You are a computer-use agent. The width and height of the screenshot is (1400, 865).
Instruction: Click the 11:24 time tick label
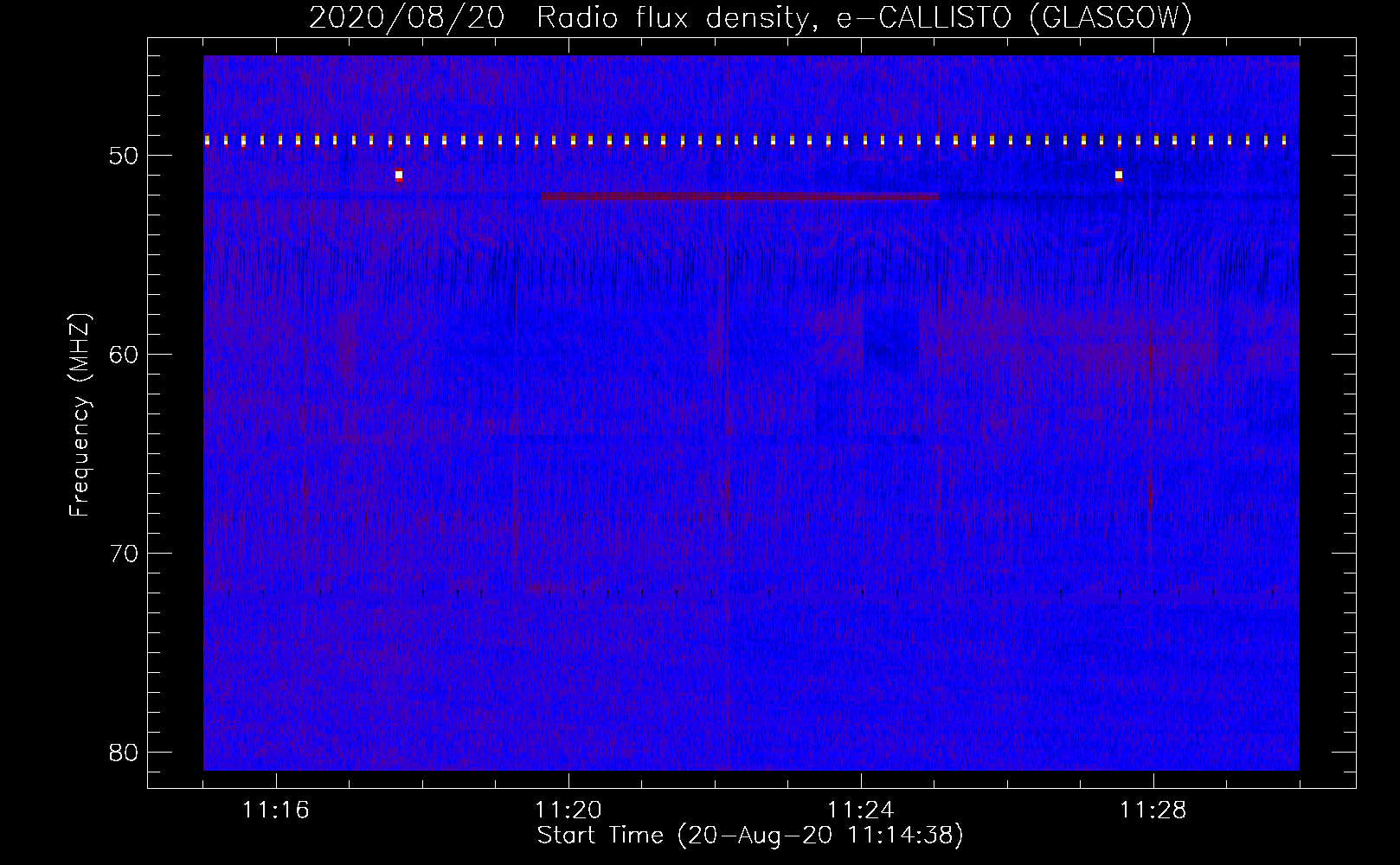(x=861, y=811)
